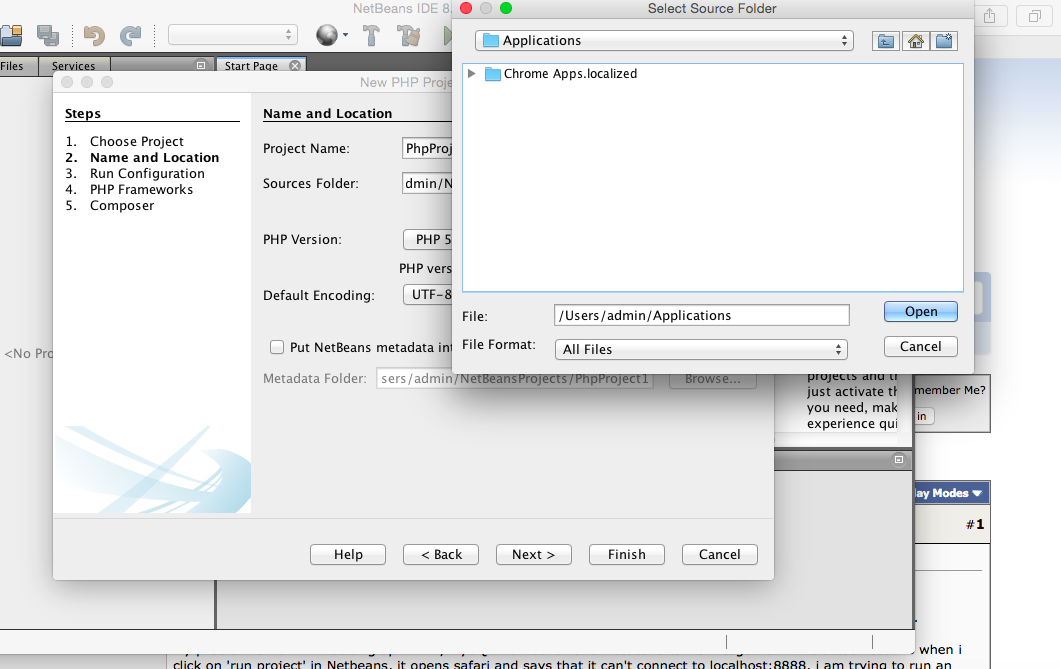This screenshot has width=1061, height=669.
Task: Click the Safari share icon
Action: 989,16
